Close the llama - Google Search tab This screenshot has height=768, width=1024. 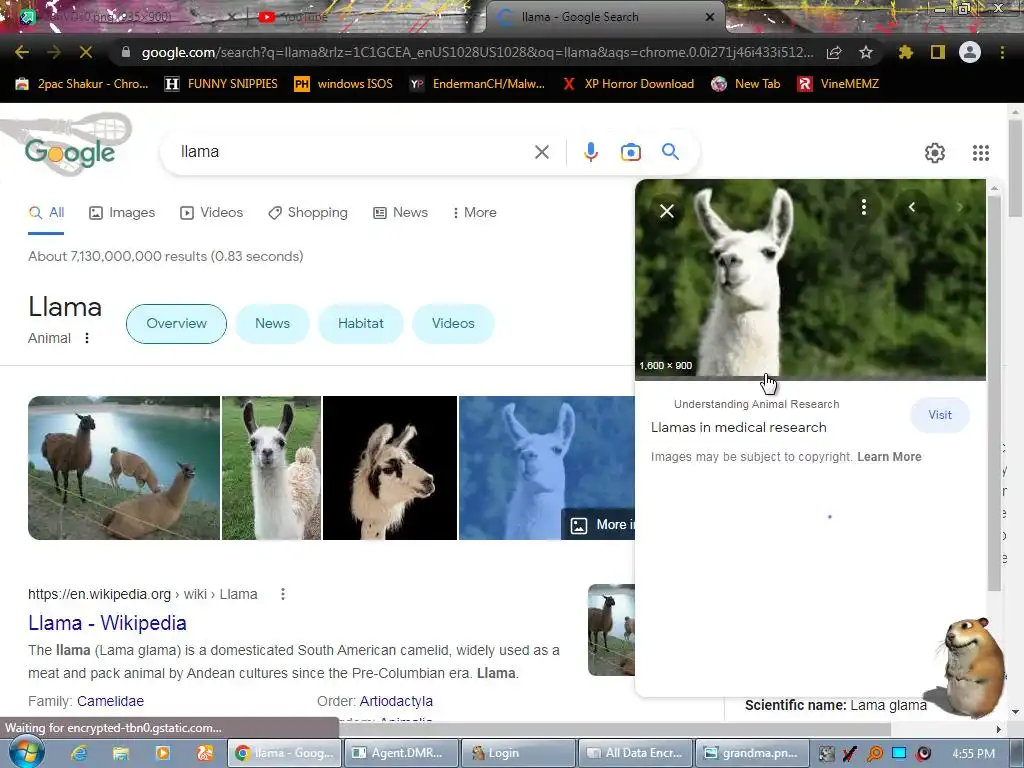(x=710, y=17)
